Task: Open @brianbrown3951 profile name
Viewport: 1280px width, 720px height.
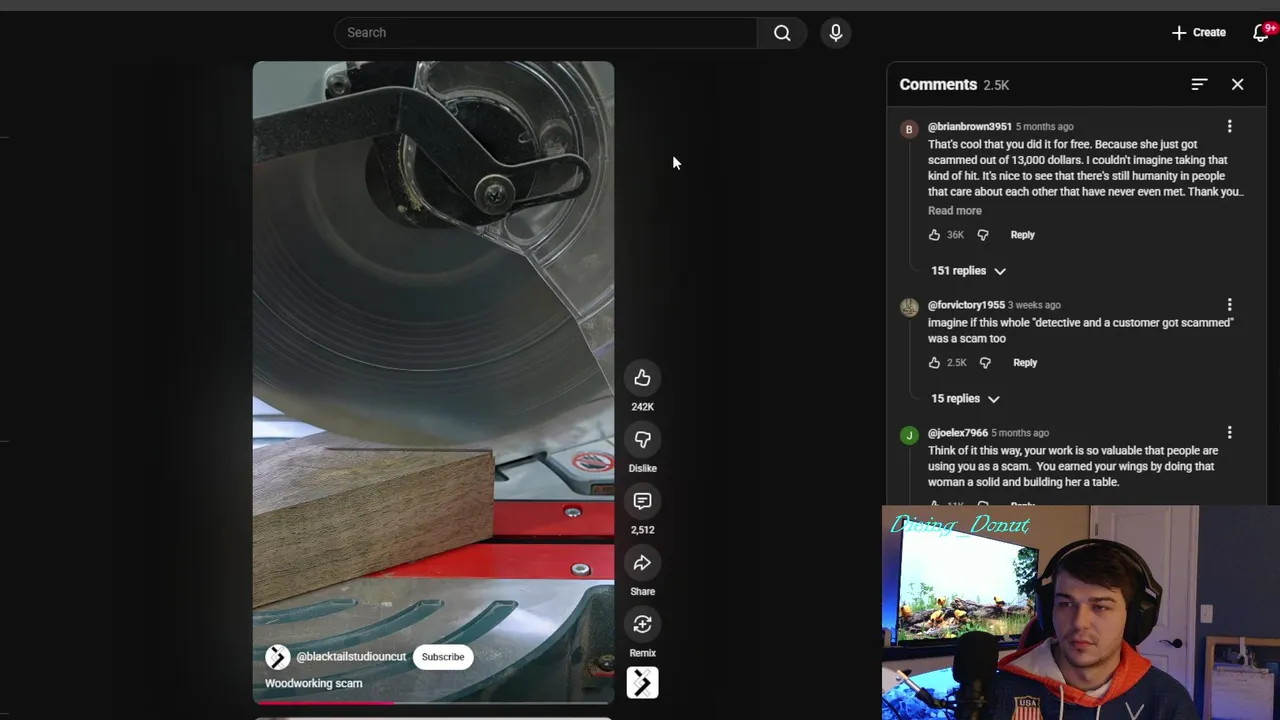Action: (x=969, y=127)
